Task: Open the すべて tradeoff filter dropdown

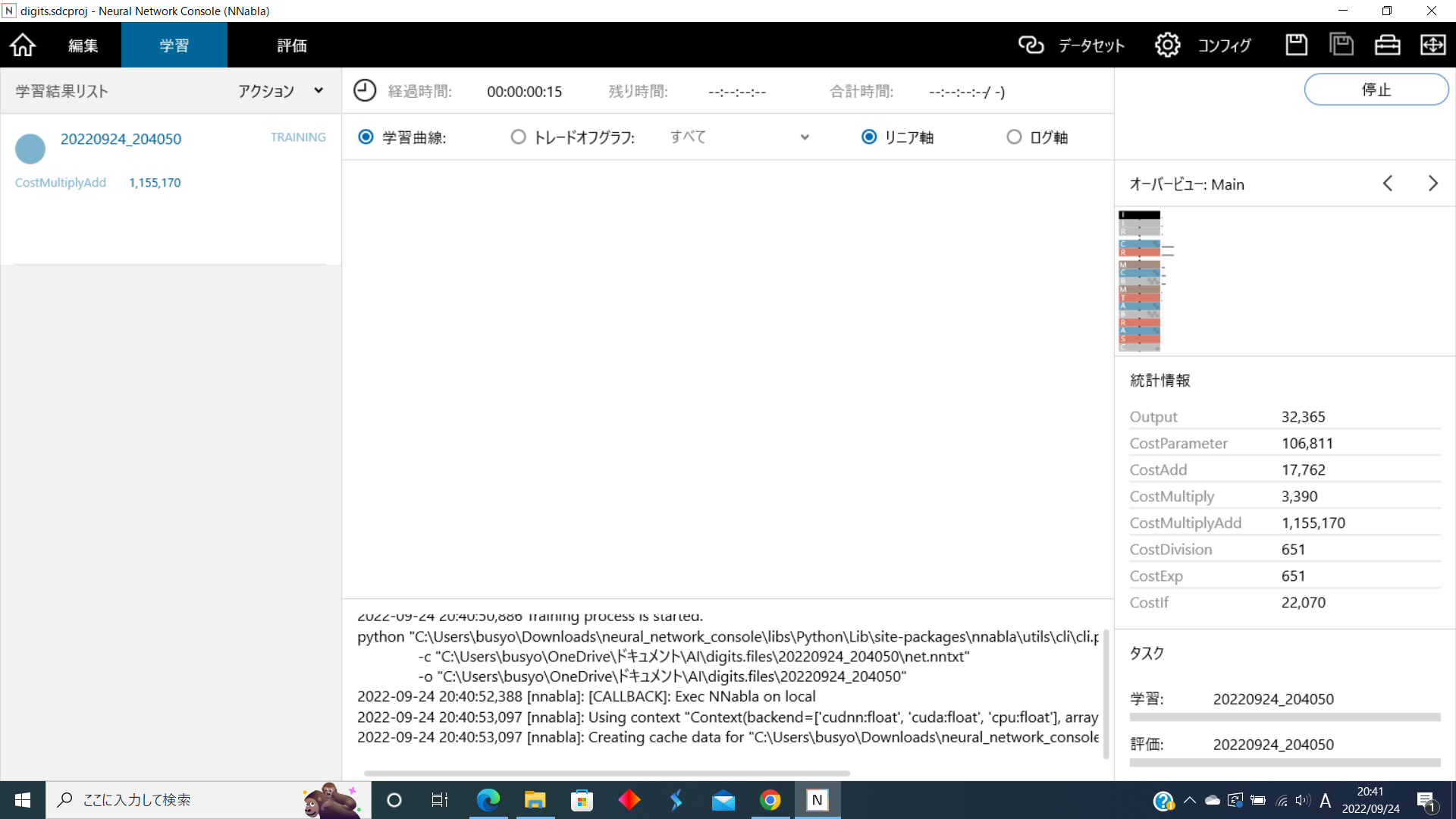Action: [x=739, y=137]
